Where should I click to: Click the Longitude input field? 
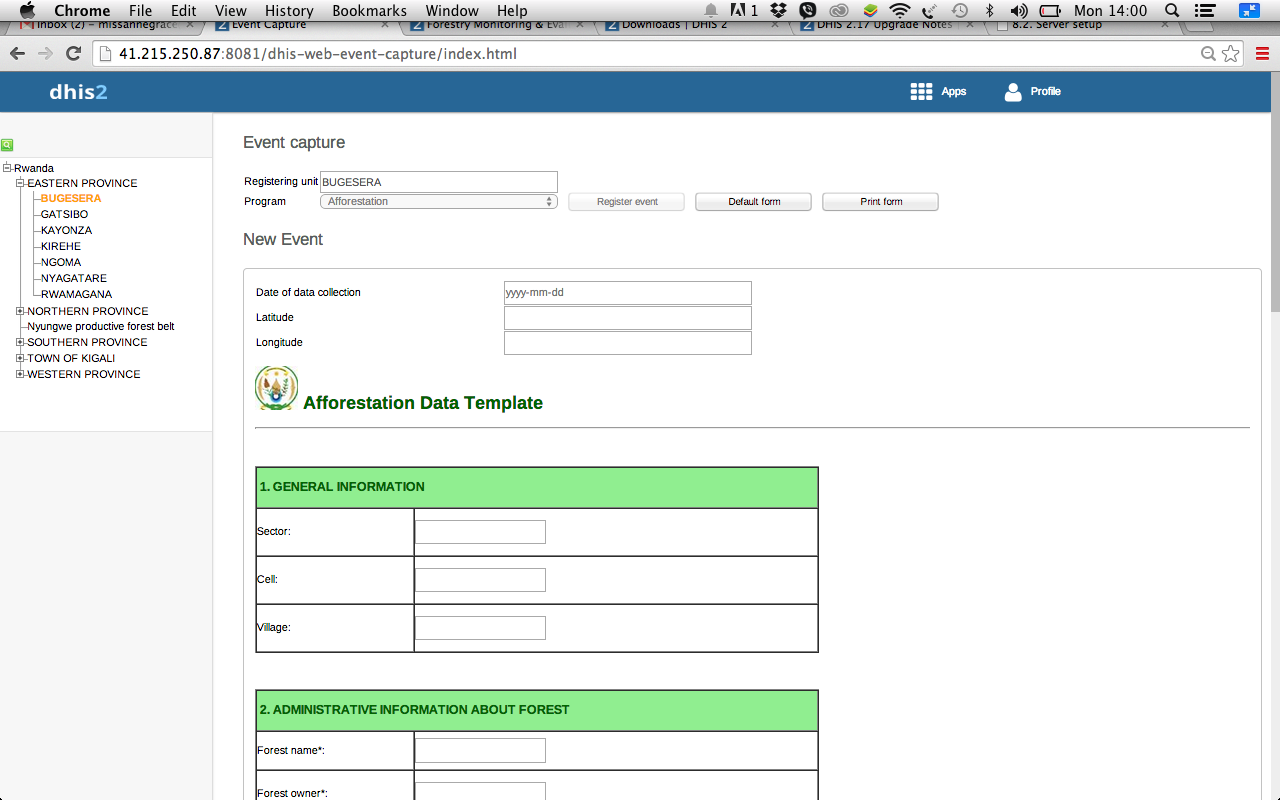pos(628,343)
